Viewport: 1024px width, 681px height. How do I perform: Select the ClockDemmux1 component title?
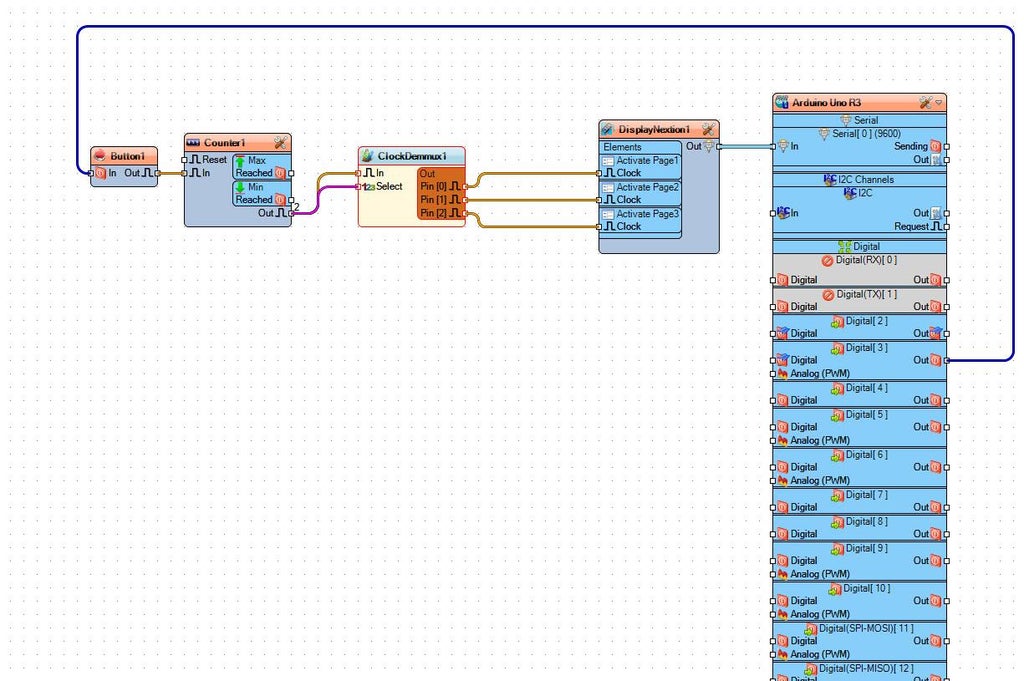[412, 156]
